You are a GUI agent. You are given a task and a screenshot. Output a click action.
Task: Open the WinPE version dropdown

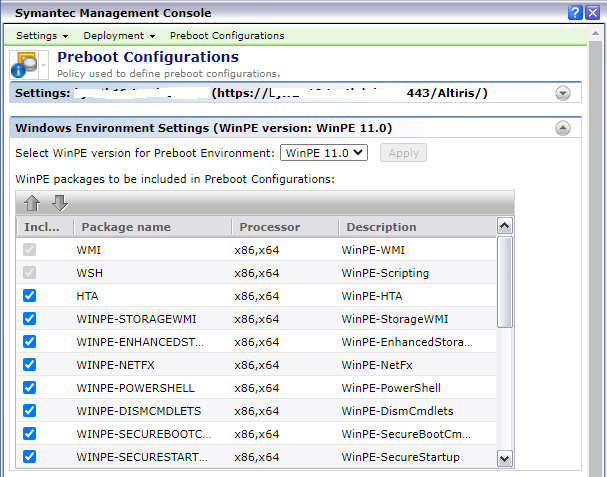(x=324, y=153)
